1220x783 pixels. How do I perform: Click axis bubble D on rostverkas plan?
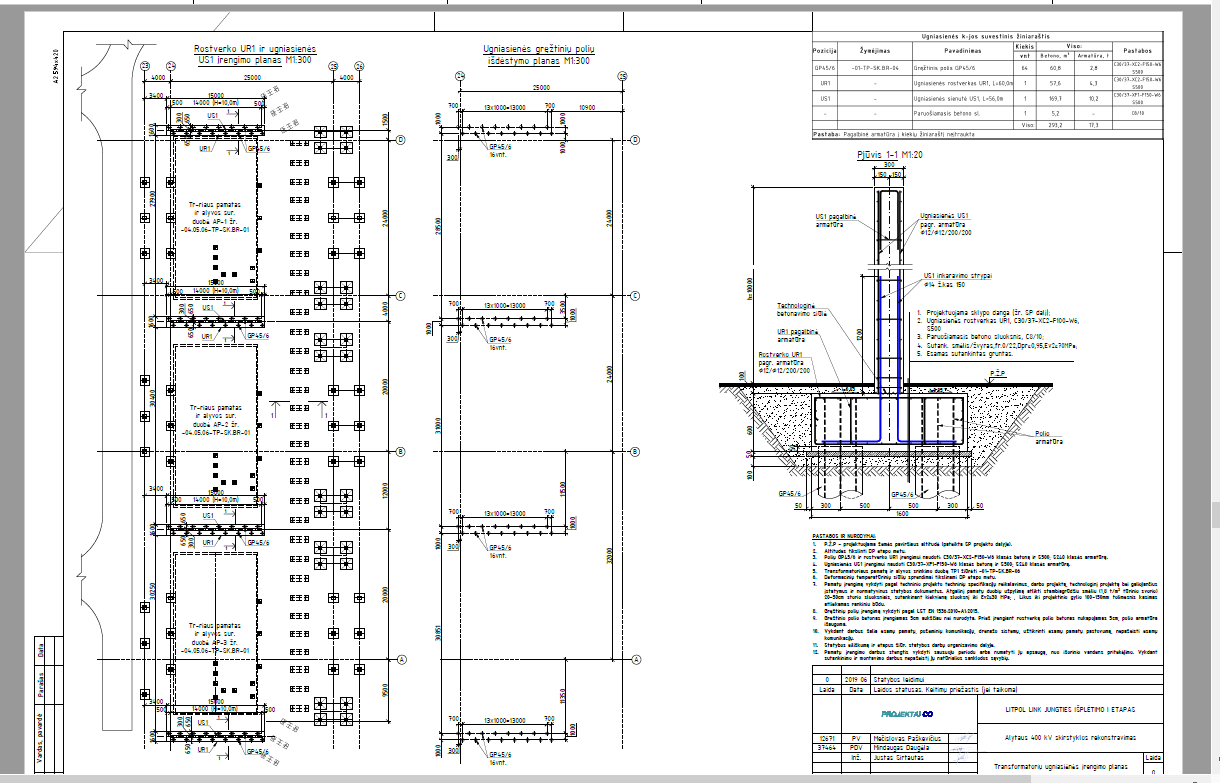[x=400, y=139]
